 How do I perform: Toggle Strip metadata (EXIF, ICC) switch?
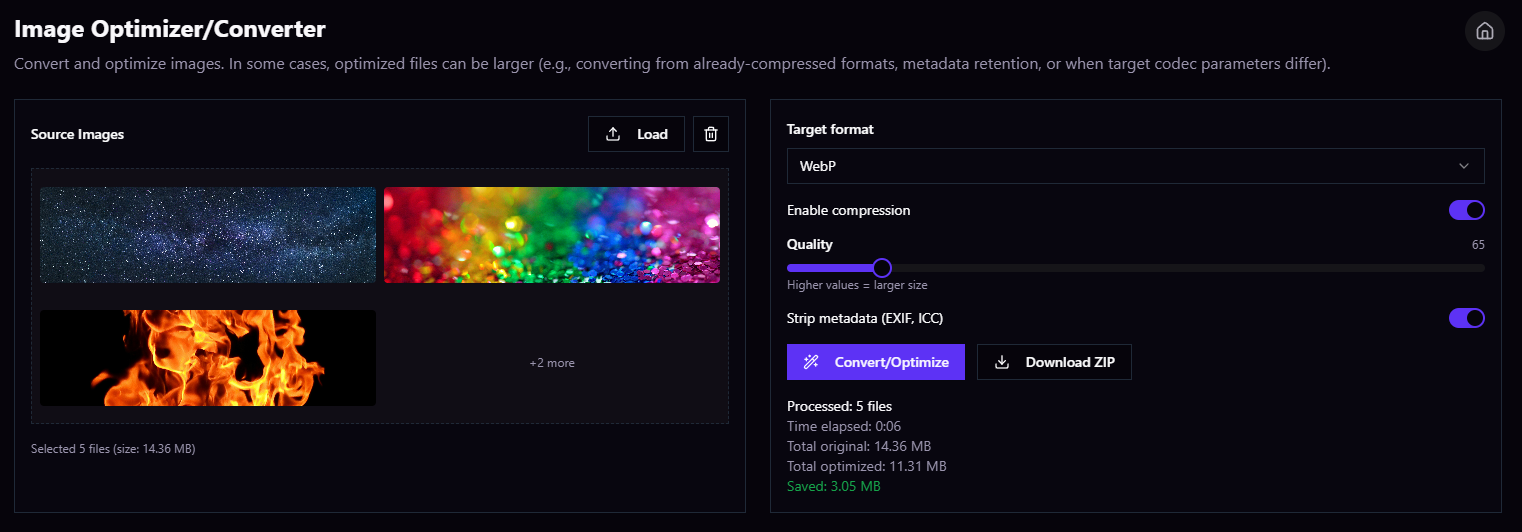[x=1467, y=318]
